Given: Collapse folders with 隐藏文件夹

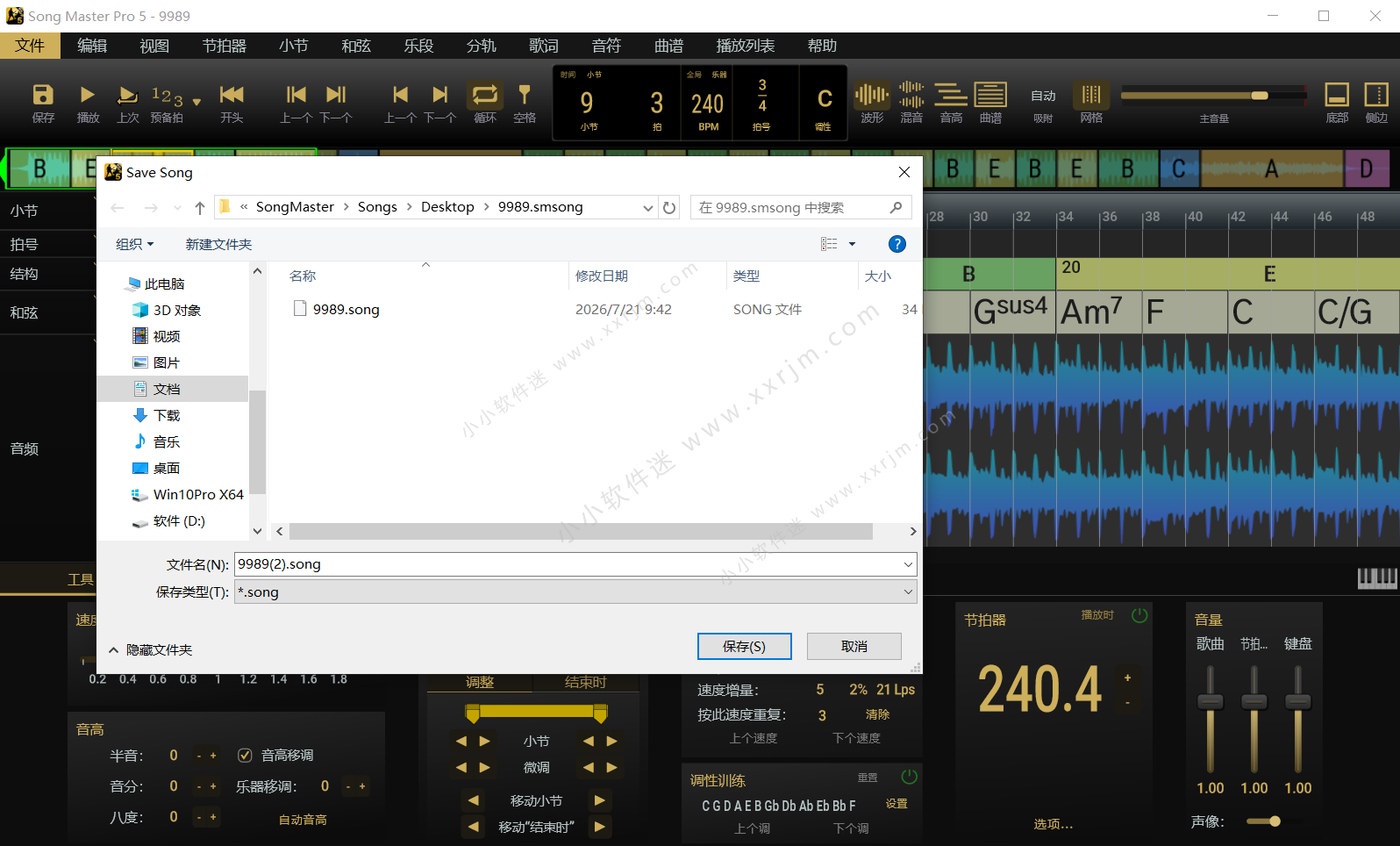Looking at the screenshot, I should 150,649.
